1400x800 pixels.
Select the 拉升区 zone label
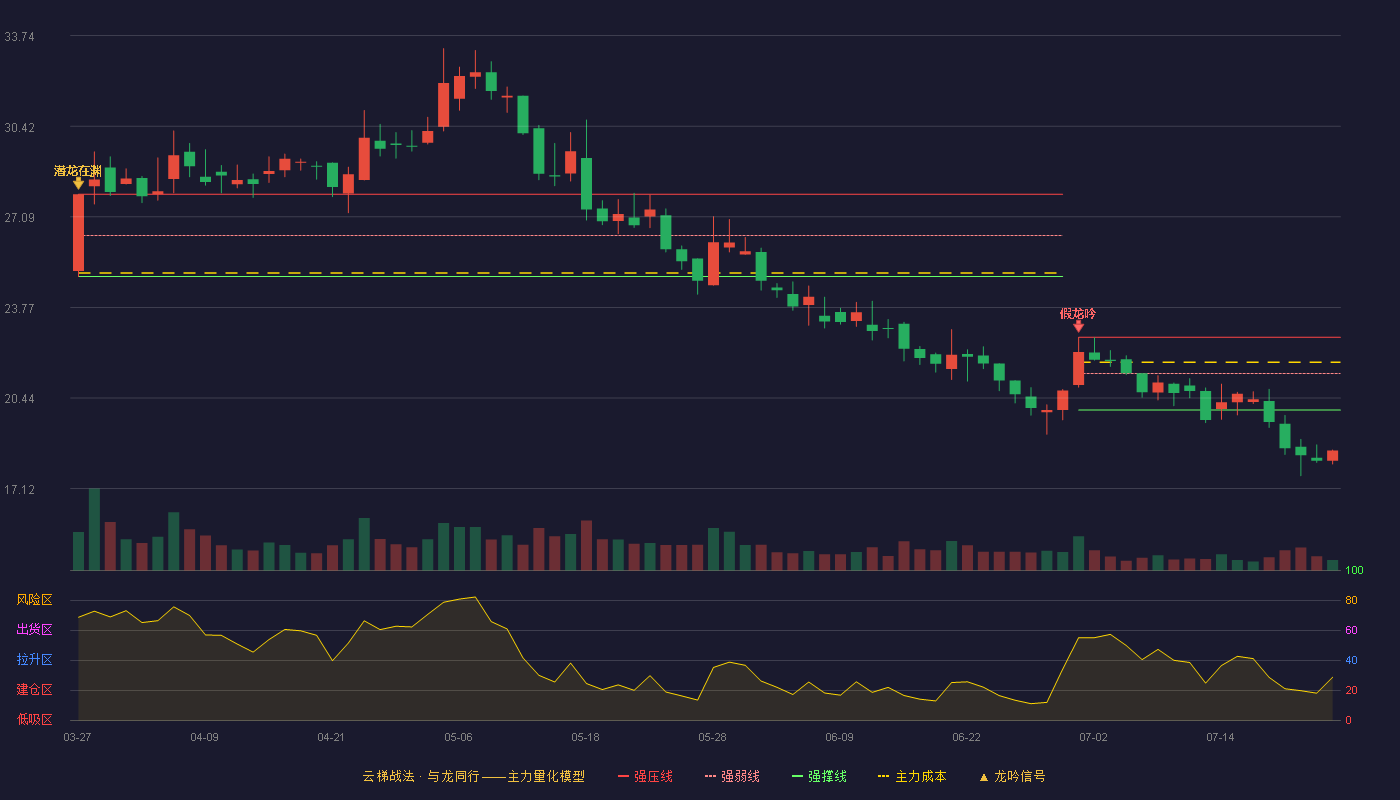click(x=34, y=660)
